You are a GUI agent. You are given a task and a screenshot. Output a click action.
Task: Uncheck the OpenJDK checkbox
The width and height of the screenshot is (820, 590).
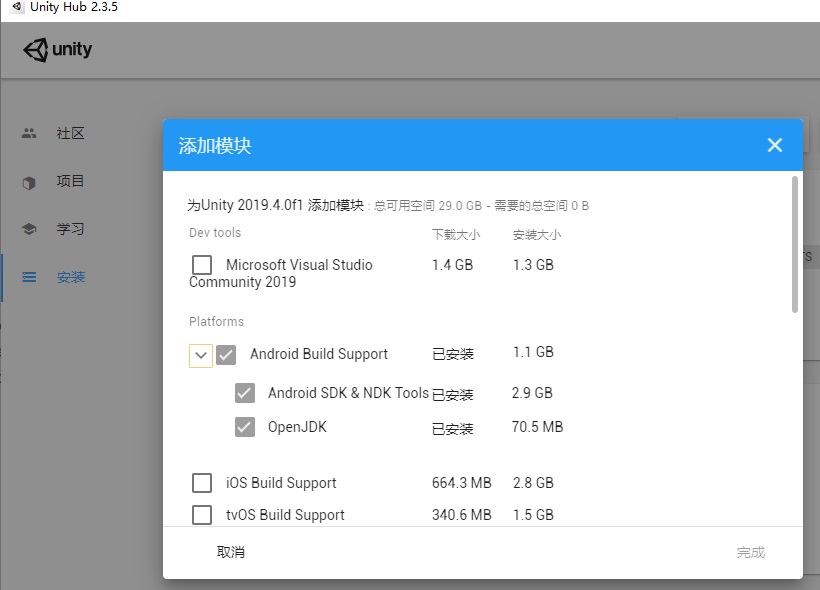click(245, 427)
